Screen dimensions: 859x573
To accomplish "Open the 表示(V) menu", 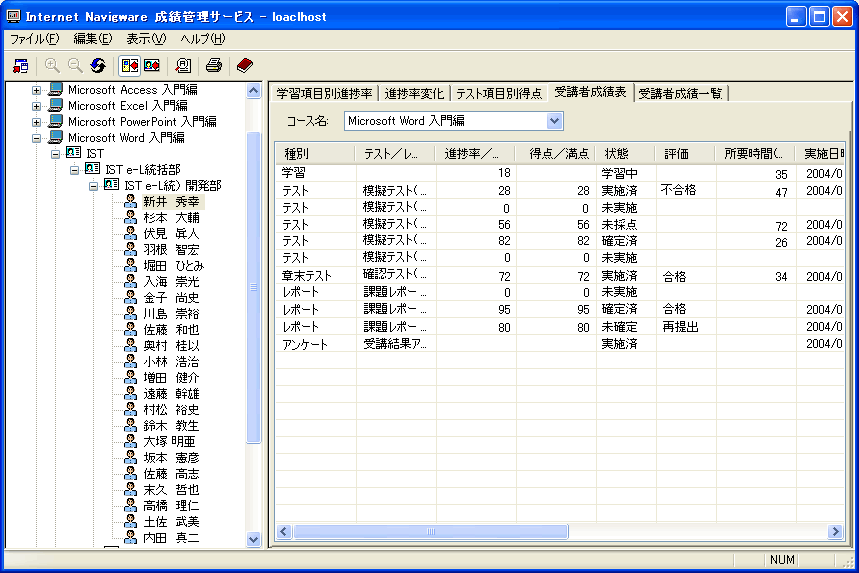I will 146,39.
